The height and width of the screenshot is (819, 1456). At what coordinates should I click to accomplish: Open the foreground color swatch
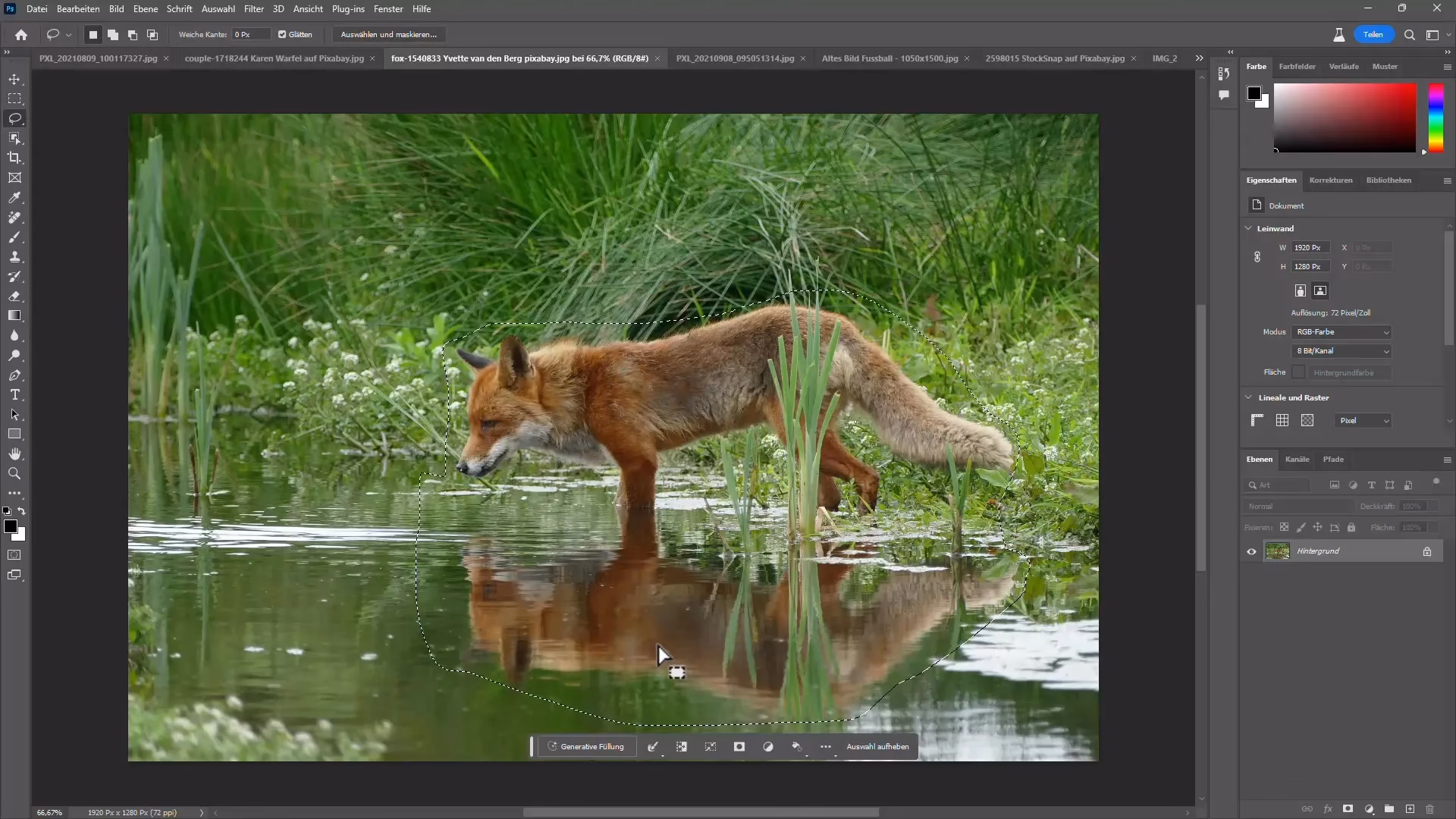click(10, 527)
